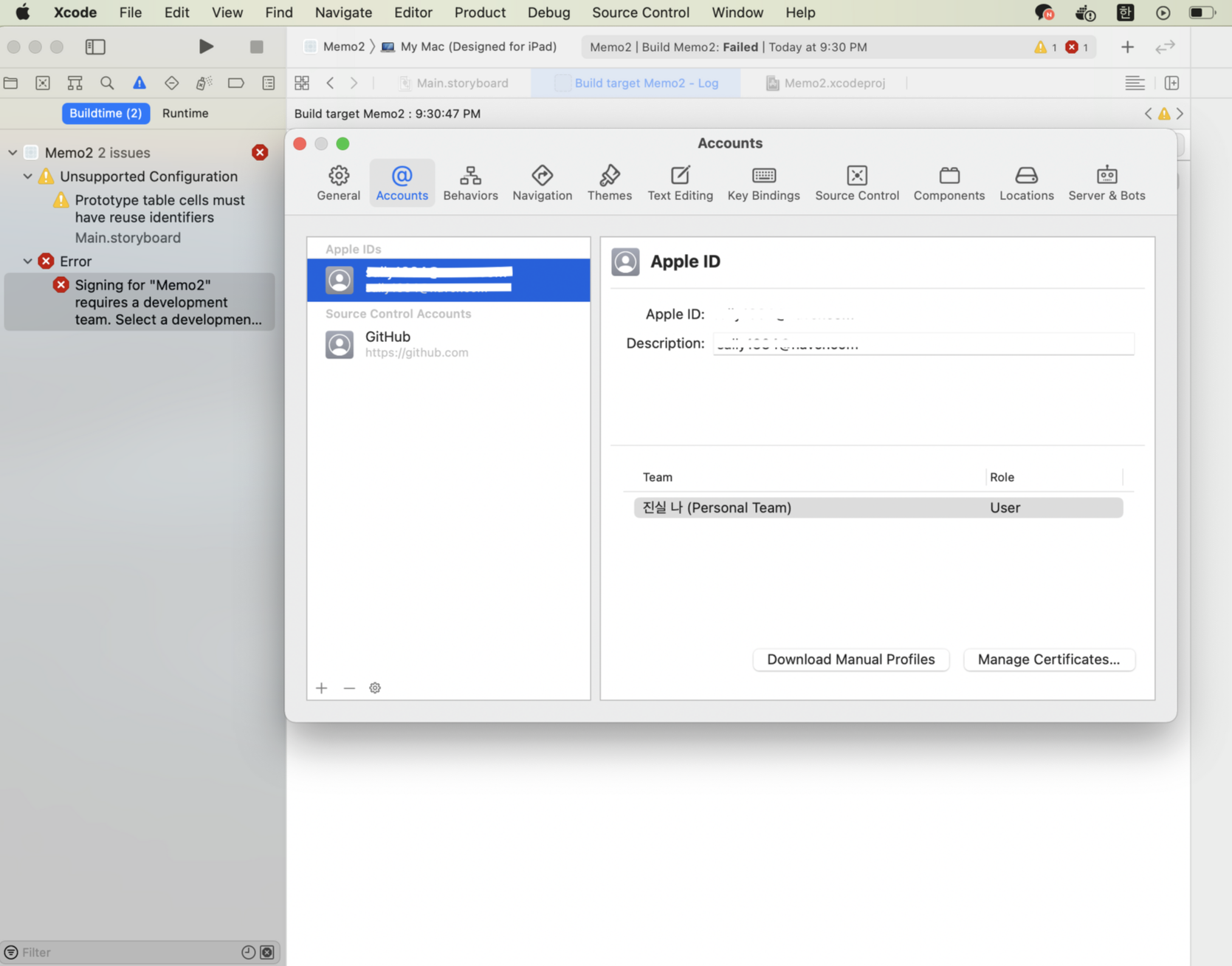Image resolution: width=1232 pixels, height=966 pixels.
Task: Collapse the Unsupported Configuration group
Action: pyautogui.click(x=27, y=177)
